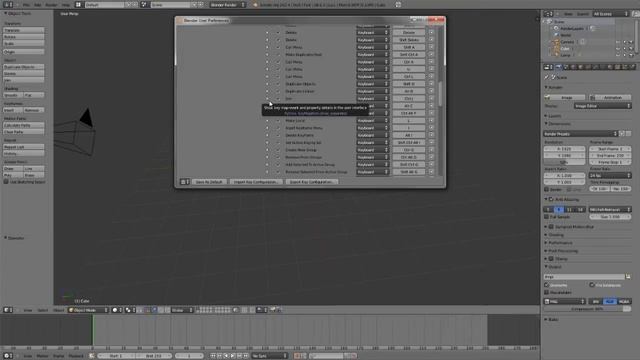Click the Compression slider
The image size is (640, 360).
point(587,309)
